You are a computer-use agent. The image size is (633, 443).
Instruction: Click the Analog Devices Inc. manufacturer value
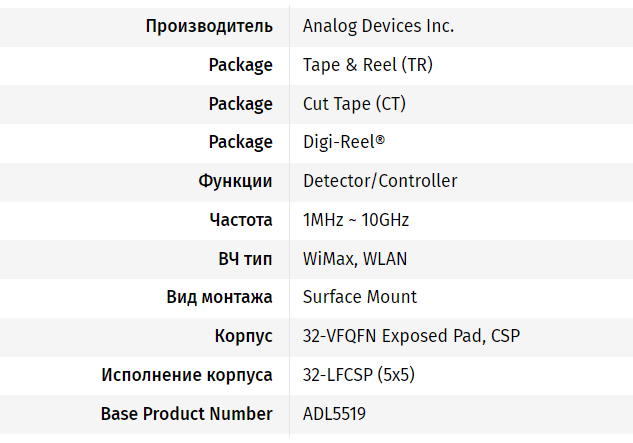(x=378, y=26)
